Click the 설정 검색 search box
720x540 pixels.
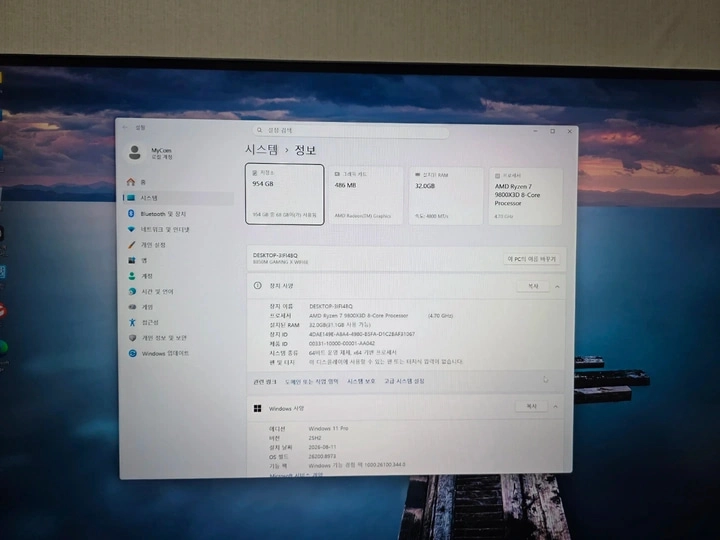350,130
